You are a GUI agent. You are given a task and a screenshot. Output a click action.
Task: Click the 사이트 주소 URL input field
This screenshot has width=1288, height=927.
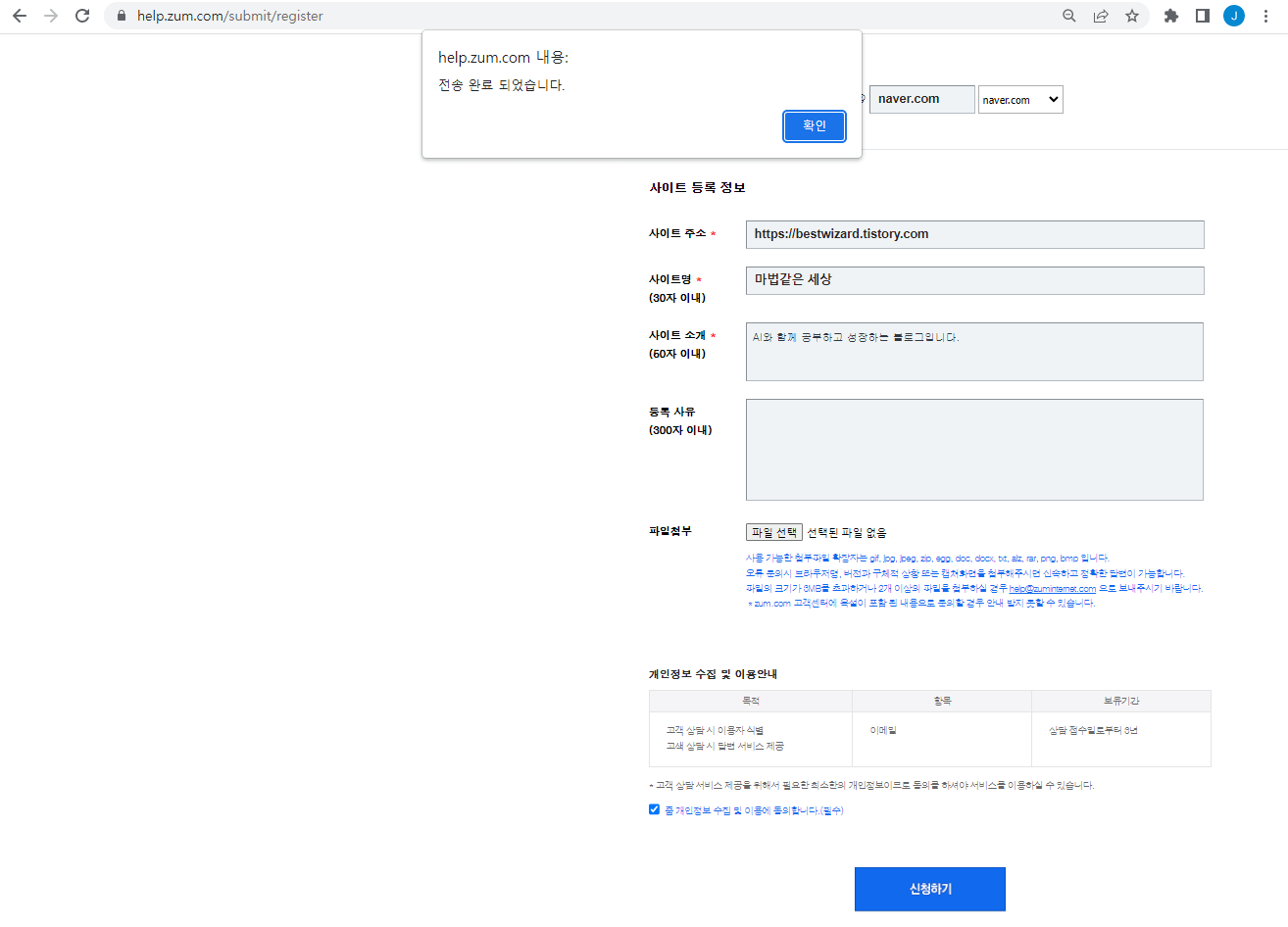pos(974,234)
